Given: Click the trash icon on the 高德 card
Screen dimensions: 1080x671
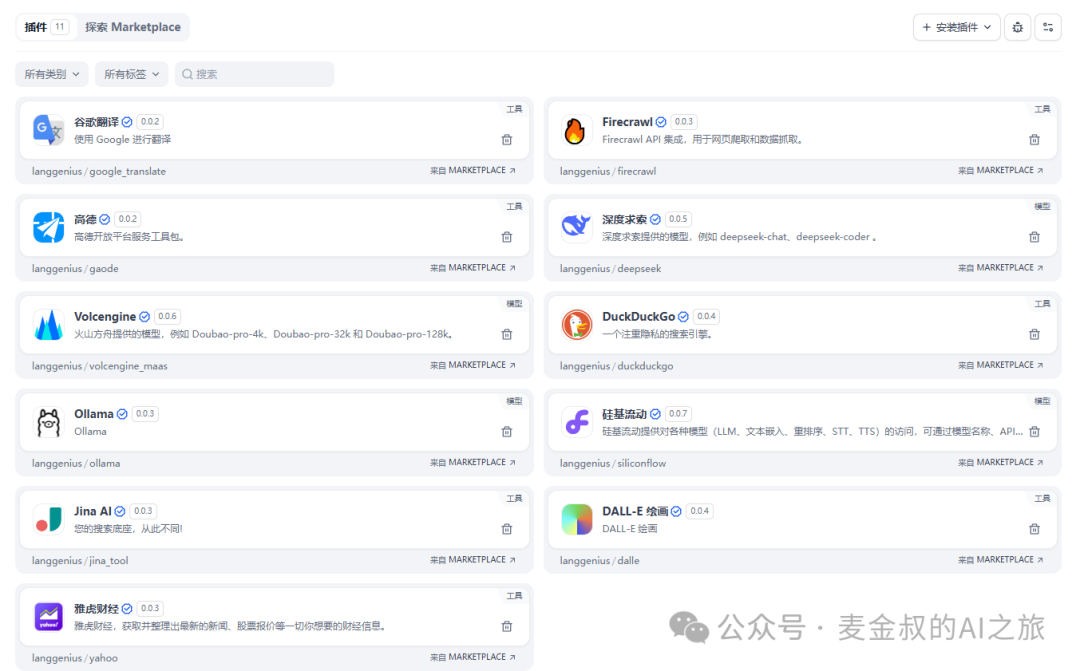Looking at the screenshot, I should (507, 237).
